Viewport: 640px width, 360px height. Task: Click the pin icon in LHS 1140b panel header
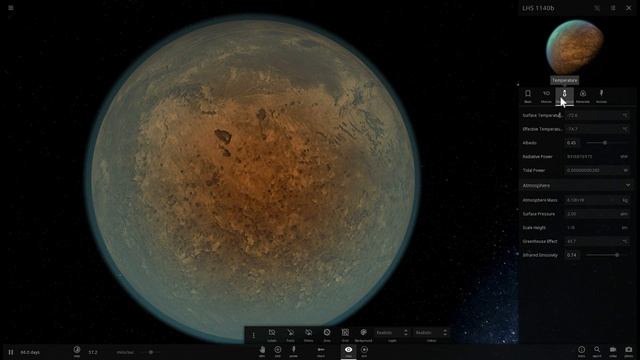(x=597, y=8)
